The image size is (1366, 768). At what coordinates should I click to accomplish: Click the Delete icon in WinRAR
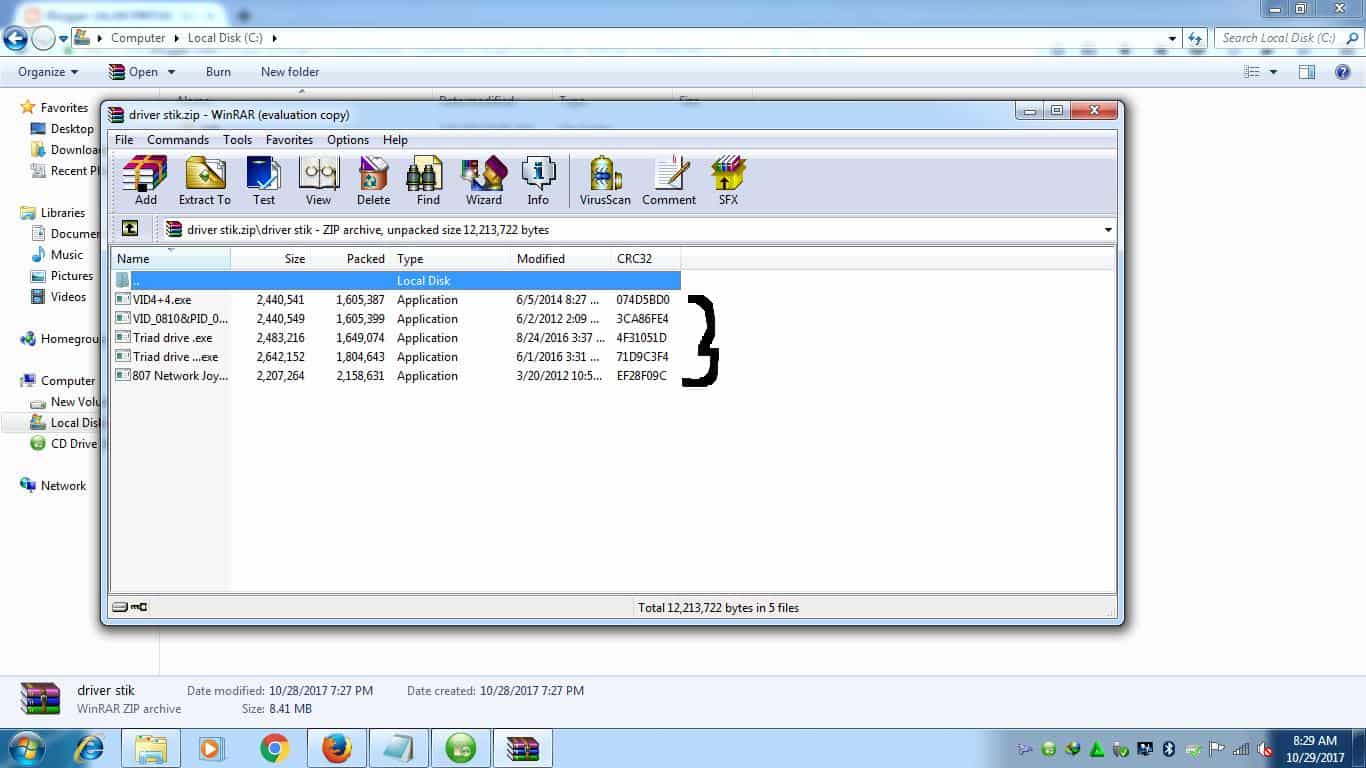click(374, 181)
